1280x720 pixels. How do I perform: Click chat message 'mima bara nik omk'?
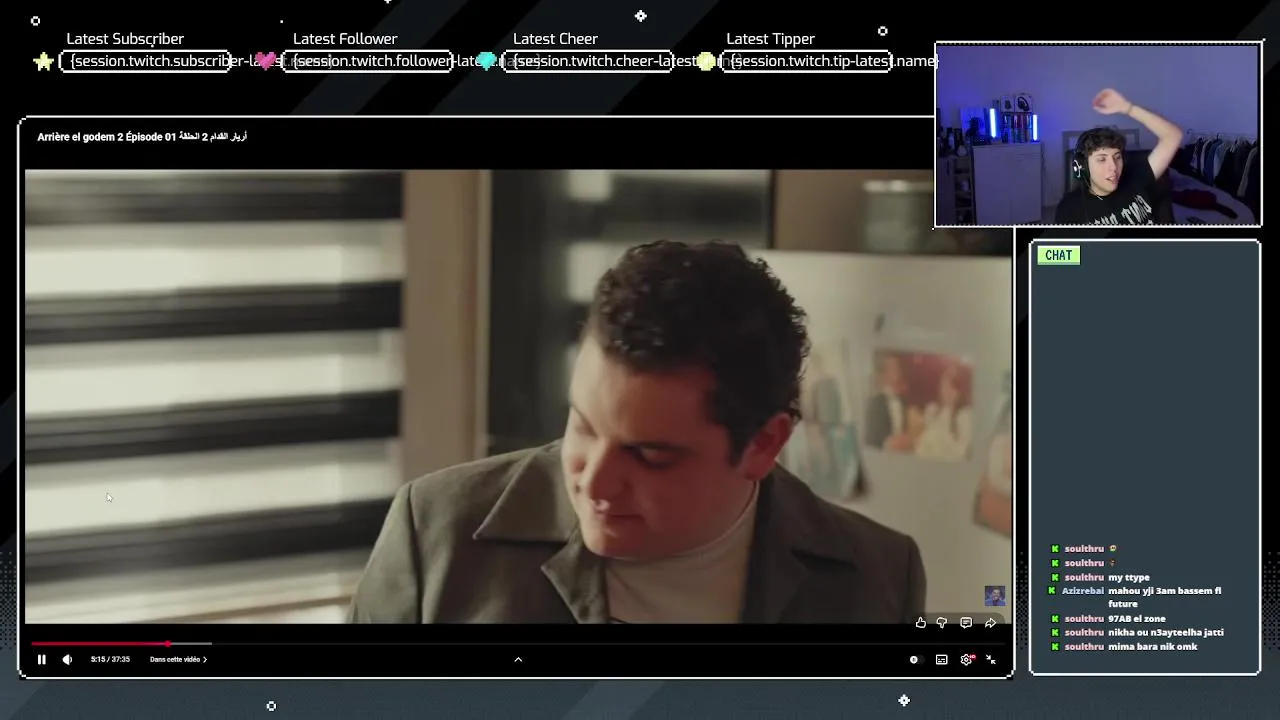pos(1153,647)
